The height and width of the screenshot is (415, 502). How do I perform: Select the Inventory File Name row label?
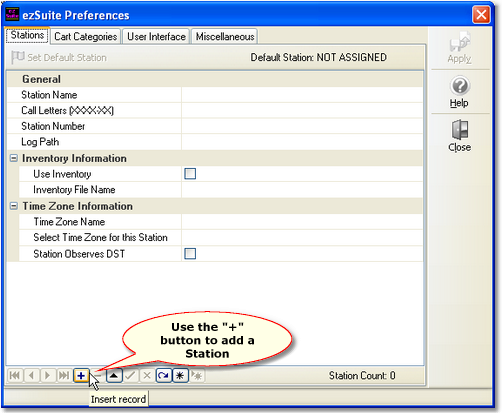[x=74, y=190]
